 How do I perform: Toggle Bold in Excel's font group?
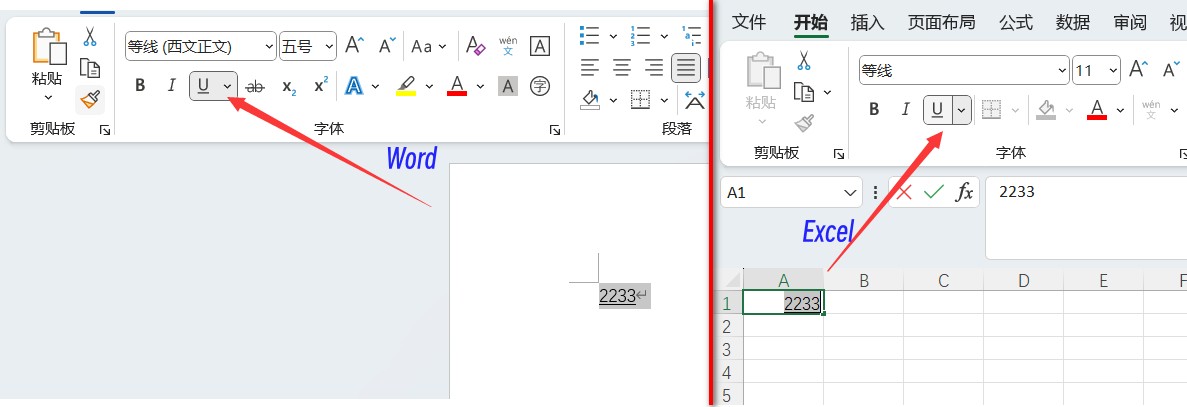(x=874, y=110)
